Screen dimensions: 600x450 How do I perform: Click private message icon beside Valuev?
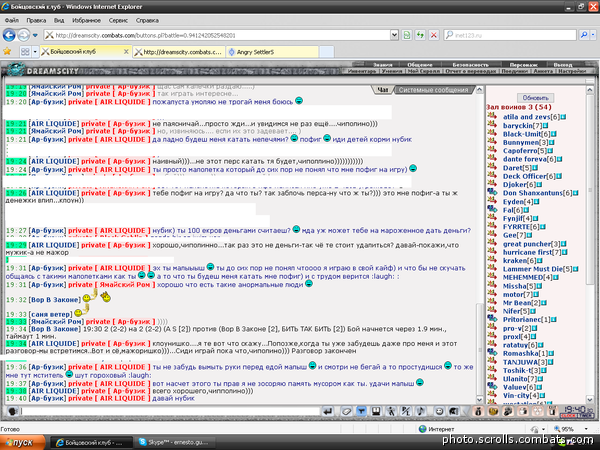click(492, 386)
